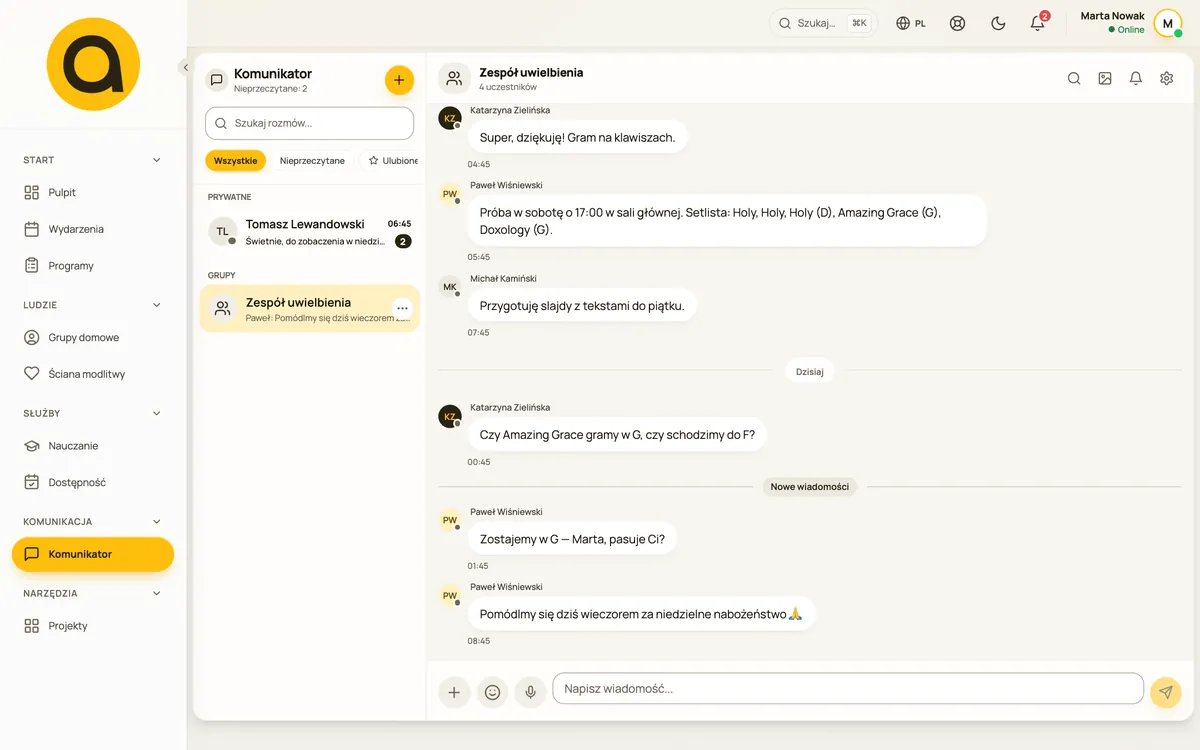Open Michał Kamiński's MK avatar
Viewport: 1200px width, 750px height.
tap(450, 287)
